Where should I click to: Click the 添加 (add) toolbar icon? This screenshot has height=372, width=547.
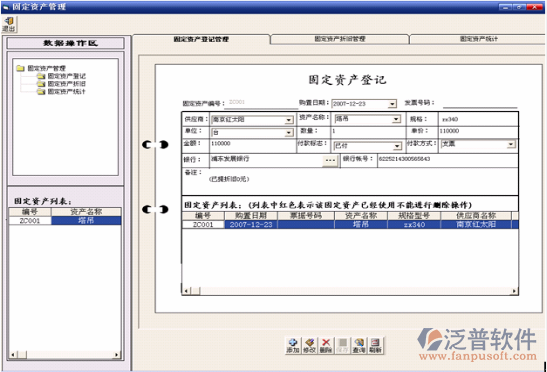click(292, 345)
